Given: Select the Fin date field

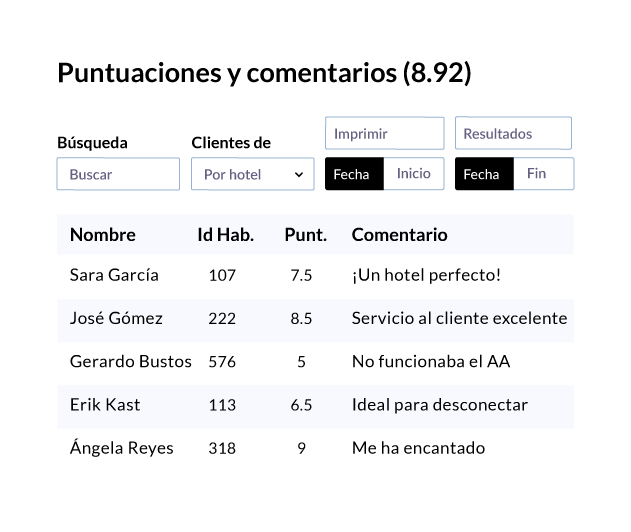Looking at the screenshot, I should [544, 173].
